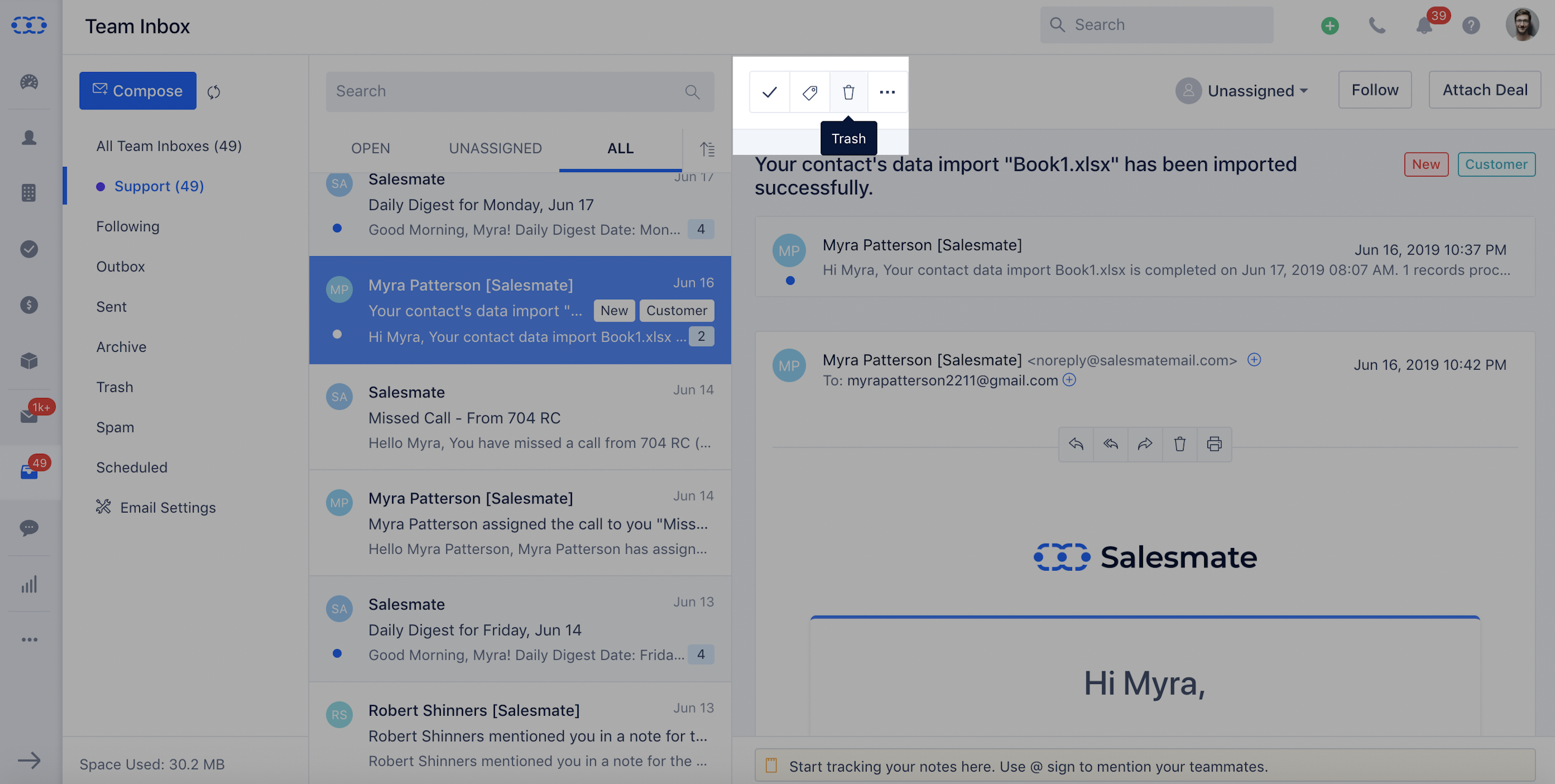Open notifications bell with 39 badge
Viewport: 1555px width, 784px height.
pyautogui.click(x=1425, y=25)
